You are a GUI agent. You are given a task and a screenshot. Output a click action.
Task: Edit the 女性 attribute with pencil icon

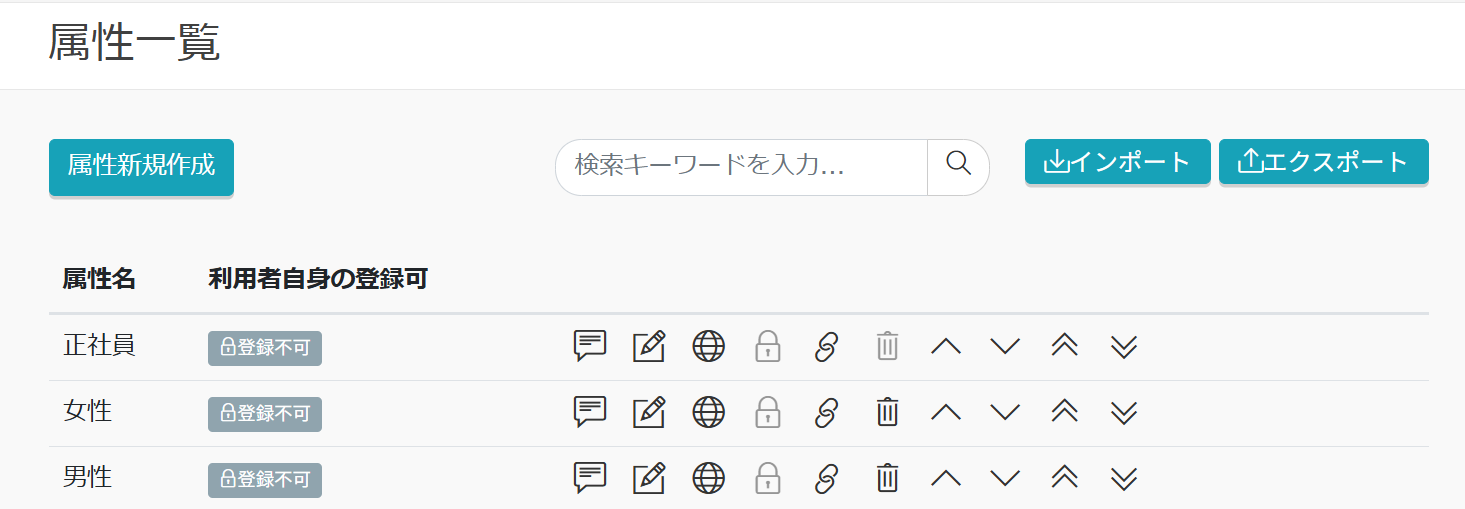(649, 412)
